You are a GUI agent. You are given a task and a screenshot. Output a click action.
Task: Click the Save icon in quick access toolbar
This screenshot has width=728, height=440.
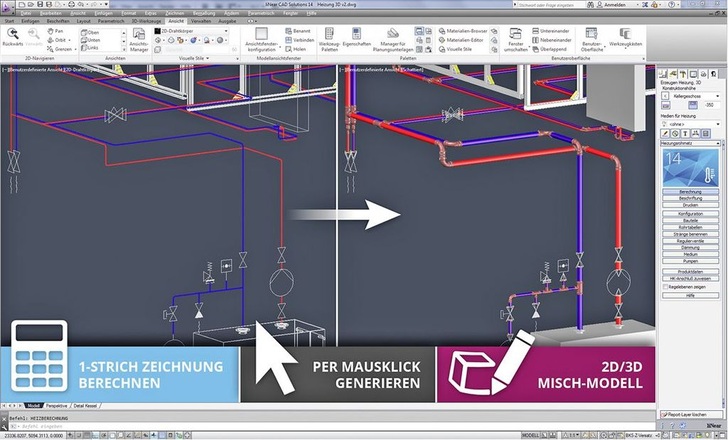pos(40,4)
